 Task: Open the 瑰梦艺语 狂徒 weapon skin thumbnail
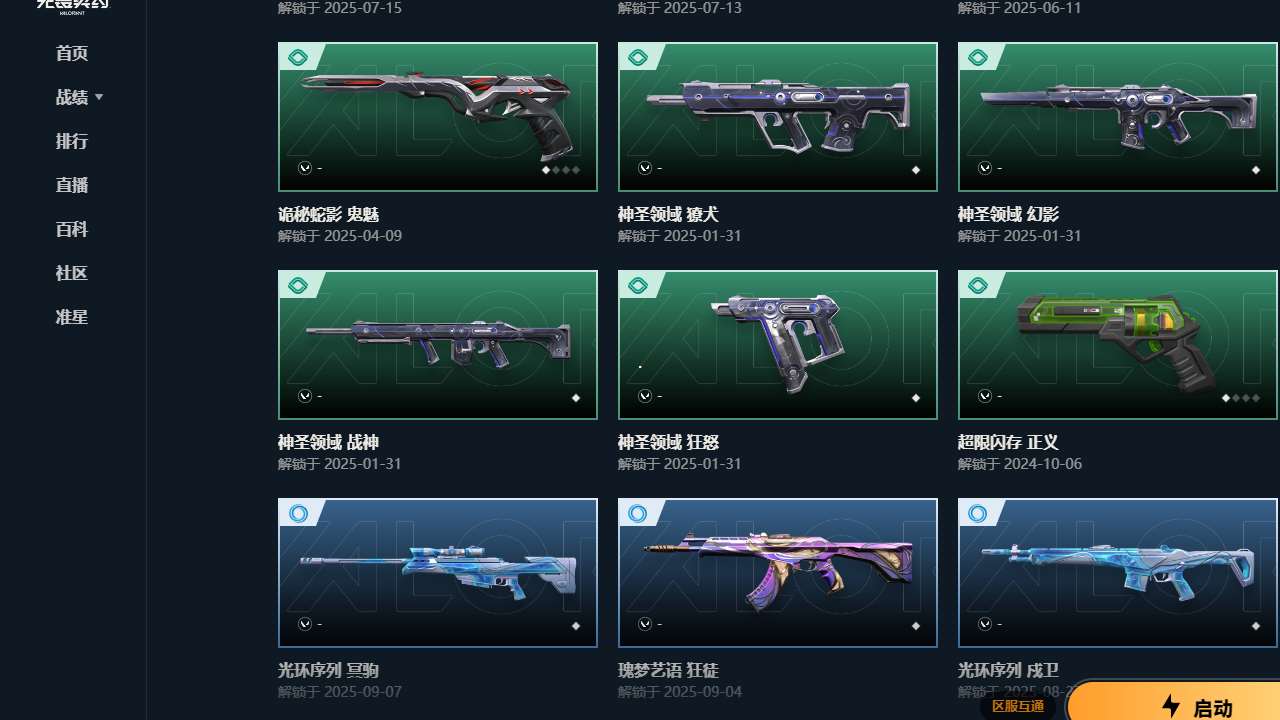point(778,573)
